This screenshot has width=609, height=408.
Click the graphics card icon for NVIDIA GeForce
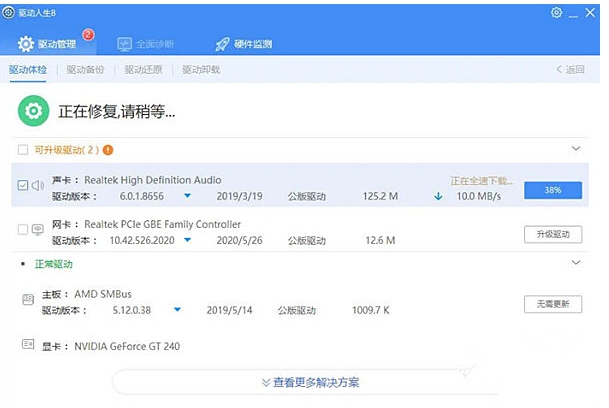28,344
